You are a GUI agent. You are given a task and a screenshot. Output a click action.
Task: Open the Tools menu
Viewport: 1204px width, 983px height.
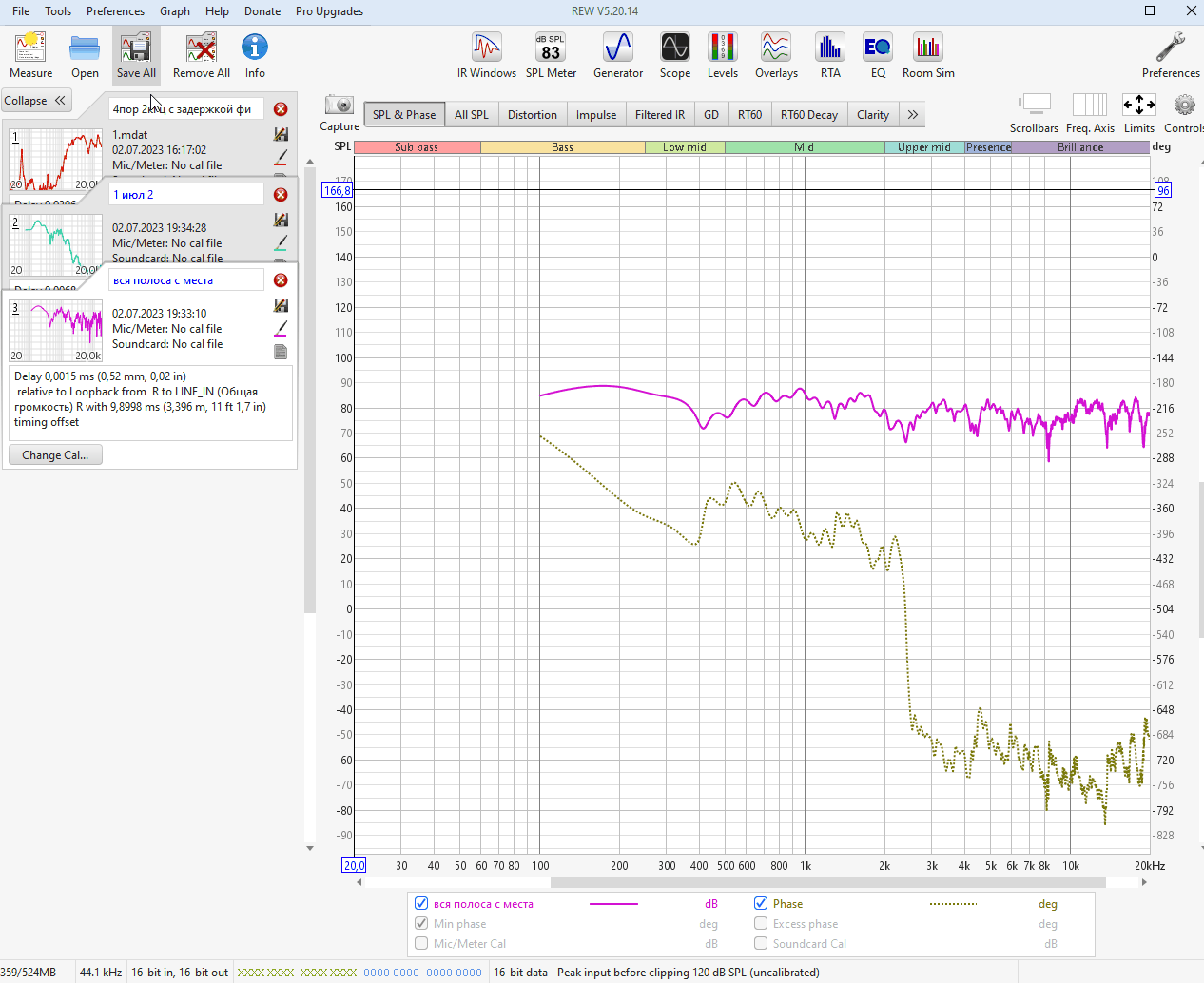tap(58, 11)
